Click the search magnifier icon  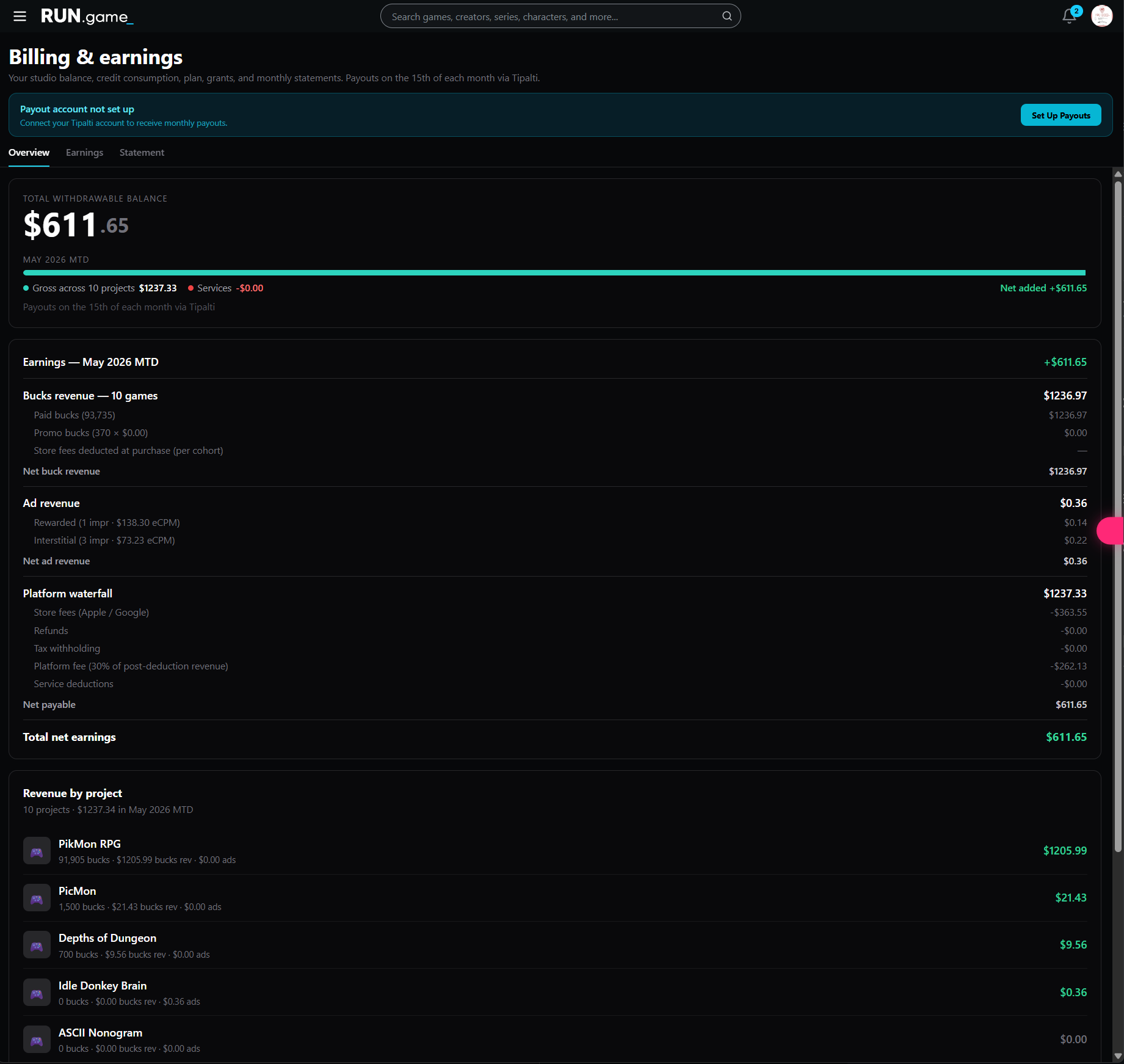[727, 16]
